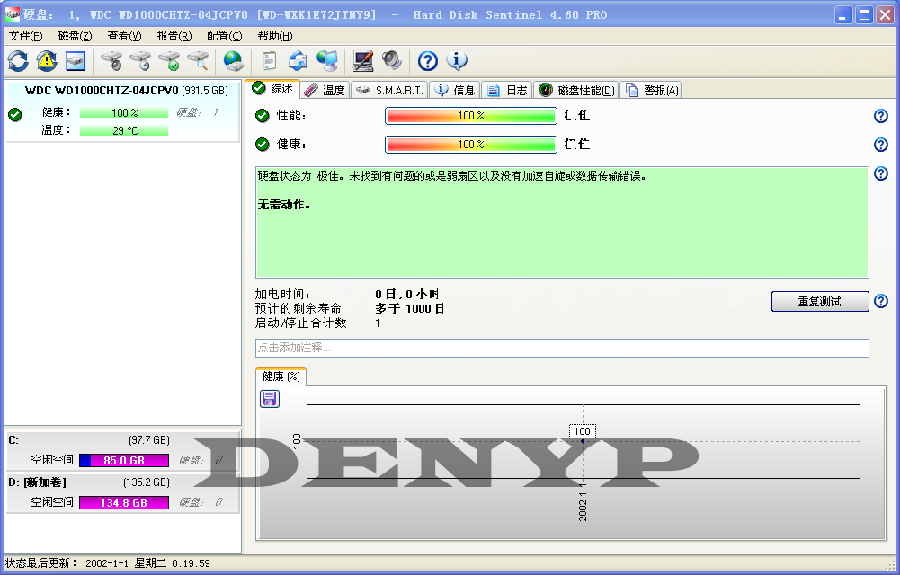Click the blue question mark toolbar icon
This screenshot has width=900, height=575.
(x=428, y=60)
